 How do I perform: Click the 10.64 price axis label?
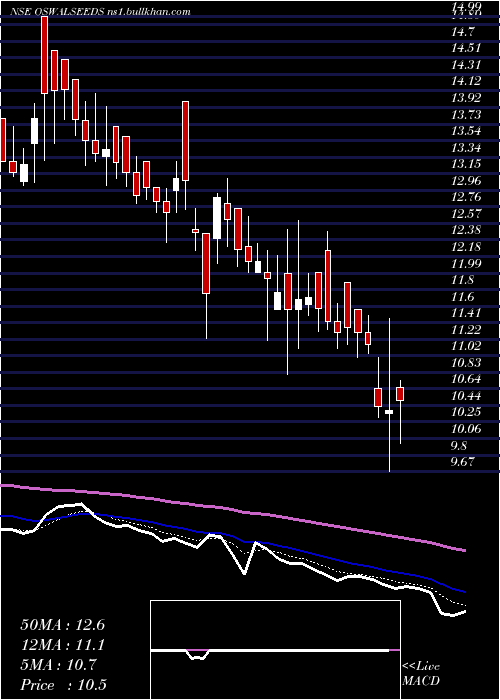point(465,379)
